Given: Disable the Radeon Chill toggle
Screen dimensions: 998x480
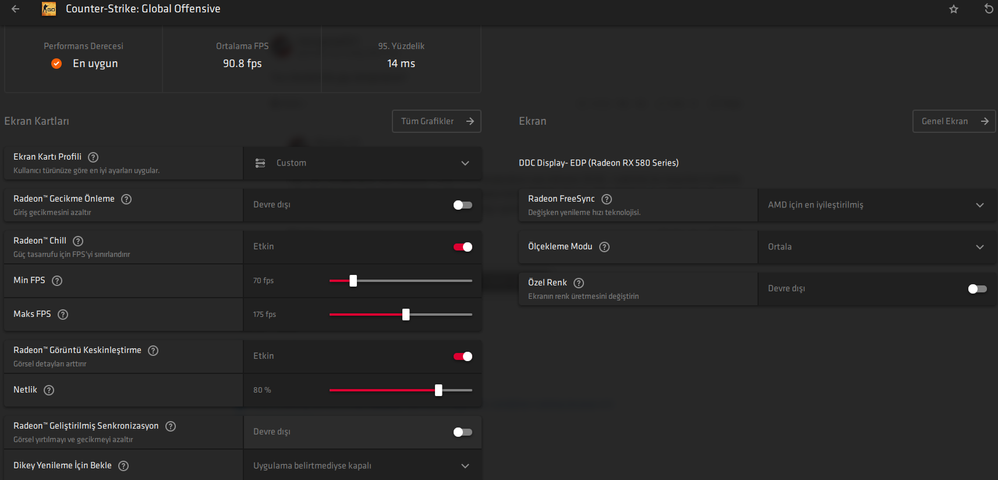Looking at the screenshot, I should pyautogui.click(x=463, y=246).
